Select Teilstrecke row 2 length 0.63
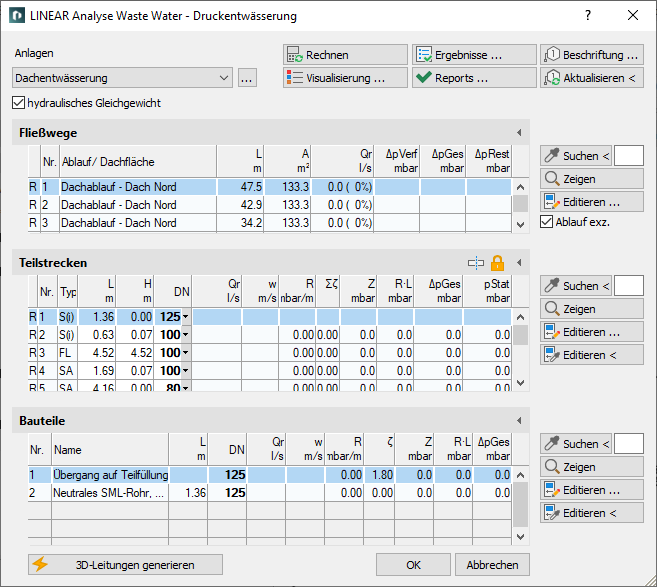This screenshot has height=587, width=657. [x=270, y=335]
